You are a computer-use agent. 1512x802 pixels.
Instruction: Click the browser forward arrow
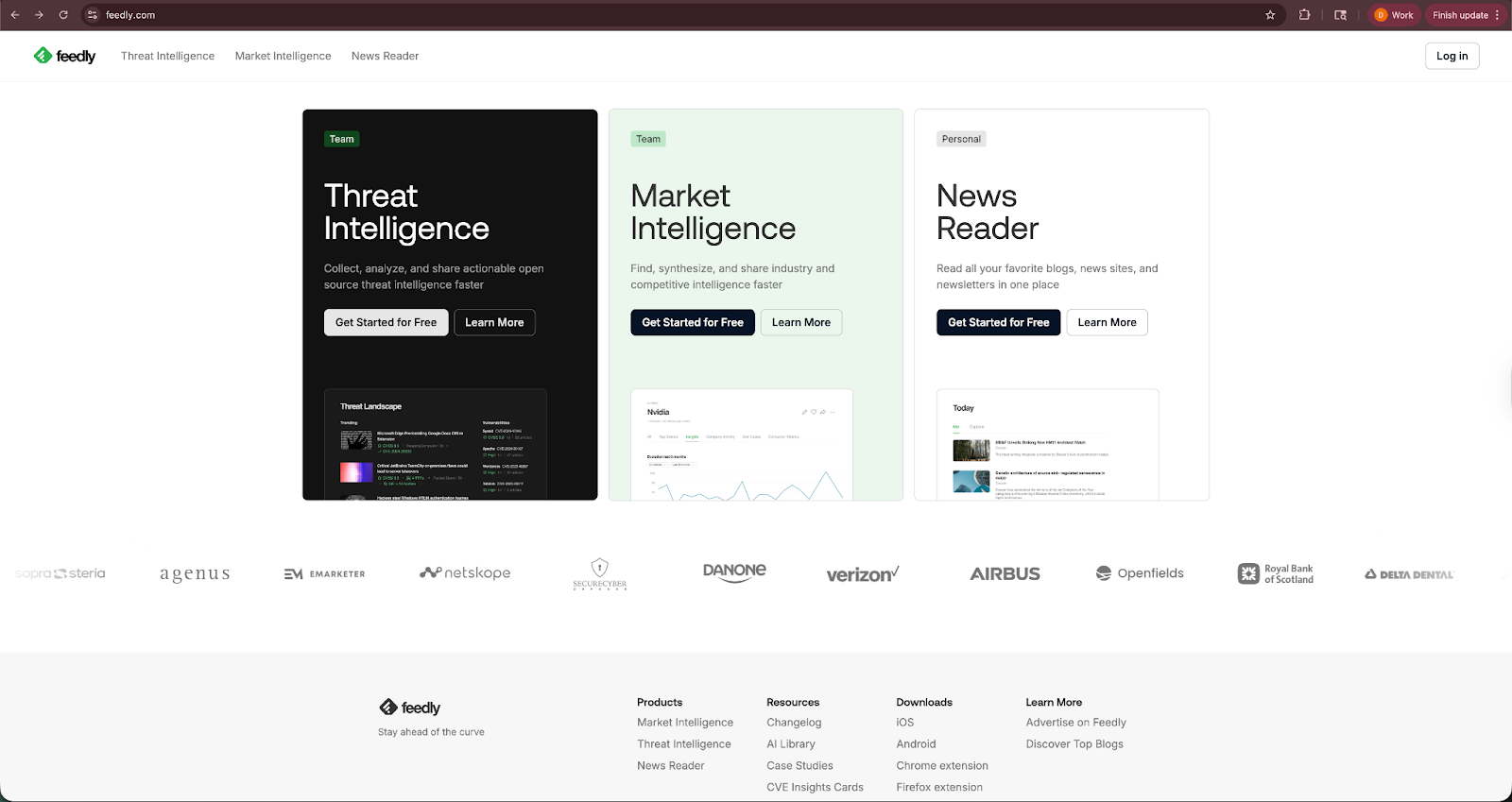tap(39, 15)
